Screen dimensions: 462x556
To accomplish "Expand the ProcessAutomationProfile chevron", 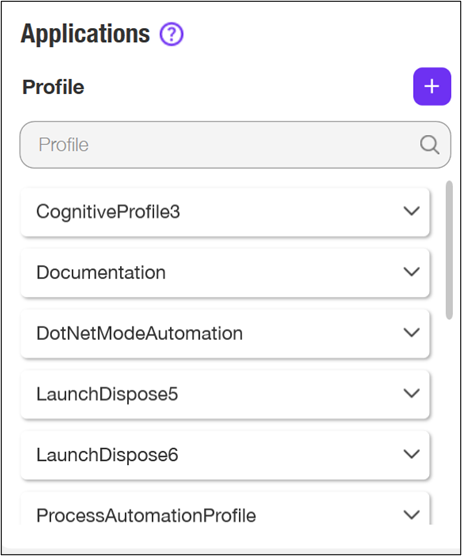I will click(x=411, y=515).
